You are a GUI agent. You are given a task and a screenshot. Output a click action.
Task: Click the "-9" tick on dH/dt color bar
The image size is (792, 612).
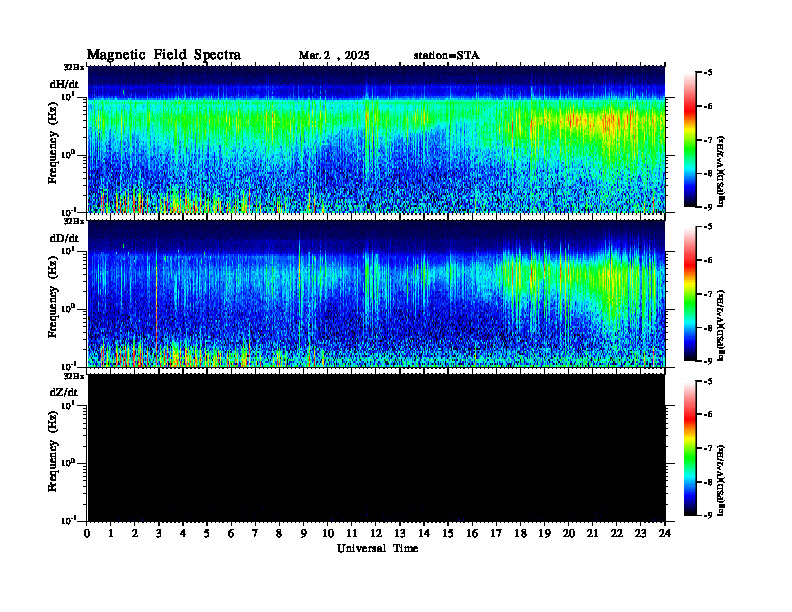click(707, 207)
